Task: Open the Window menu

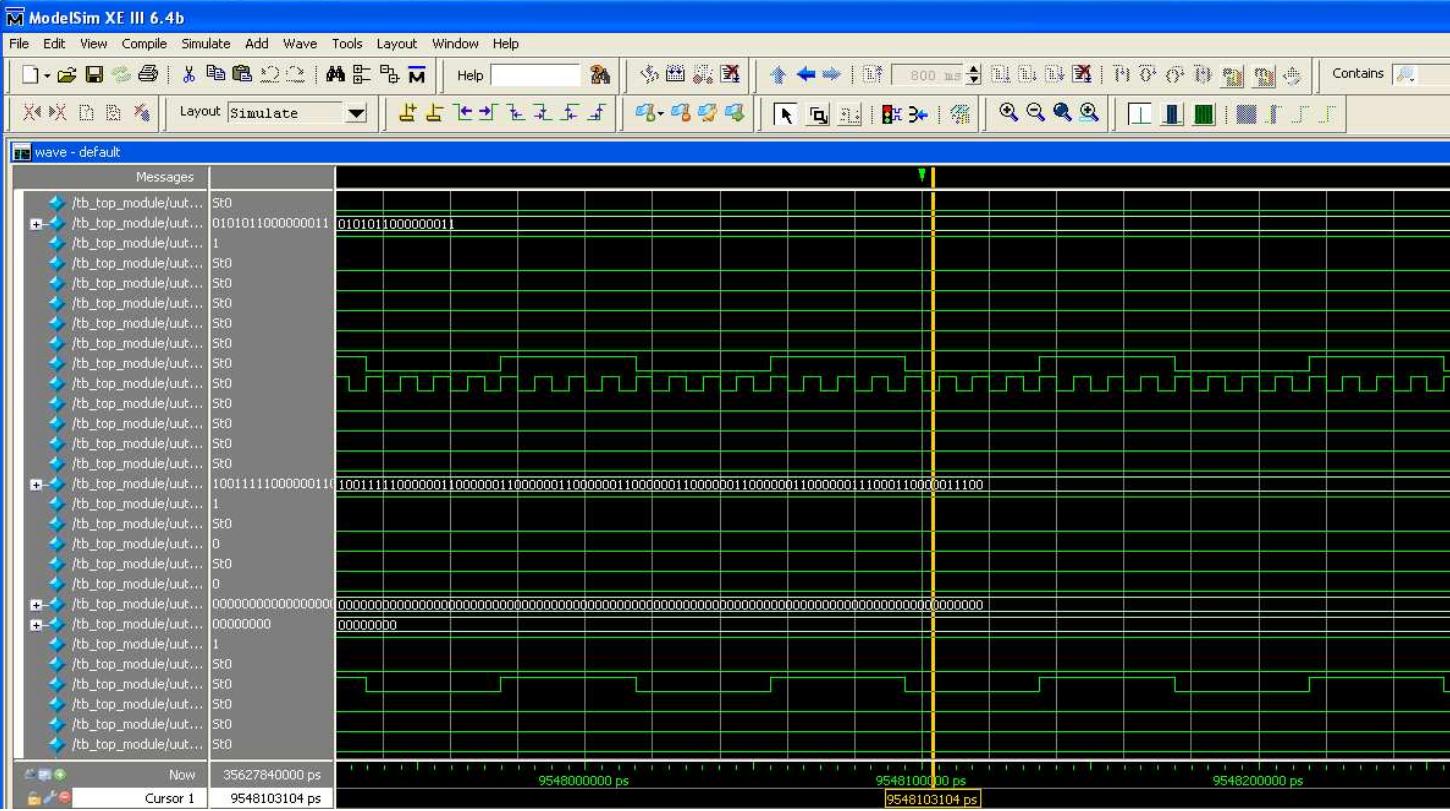Action: [455, 44]
